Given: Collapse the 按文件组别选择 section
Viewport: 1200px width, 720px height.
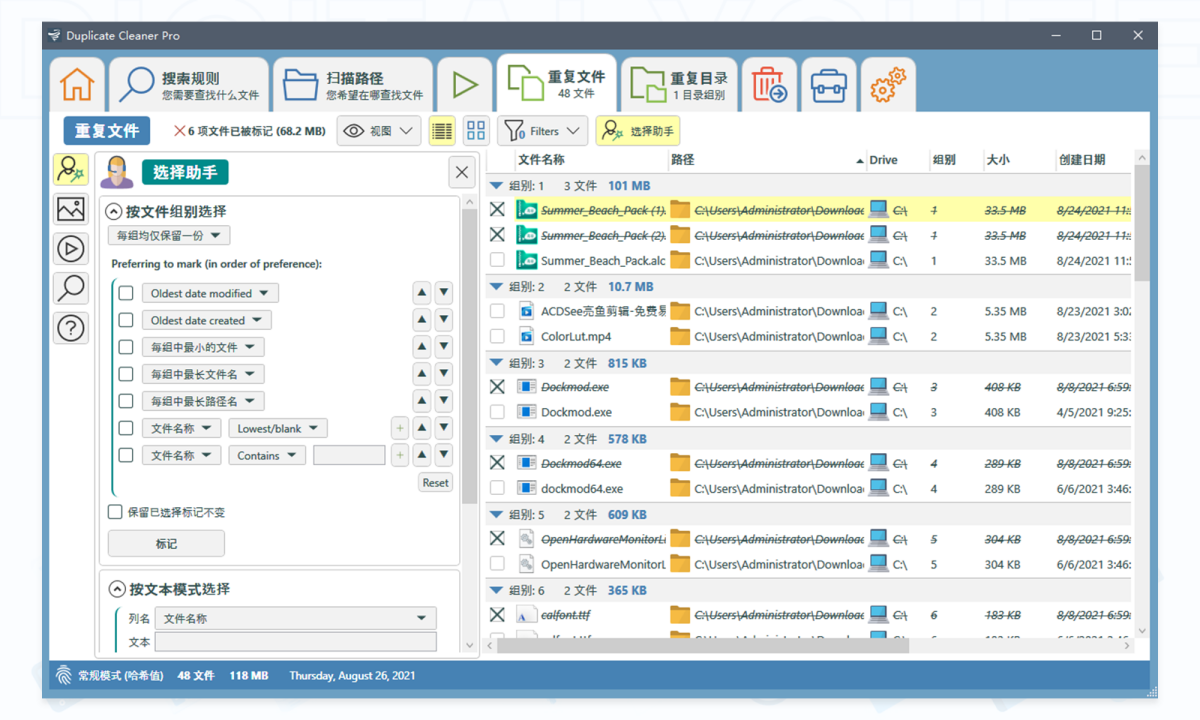Looking at the screenshot, I should click(114, 212).
